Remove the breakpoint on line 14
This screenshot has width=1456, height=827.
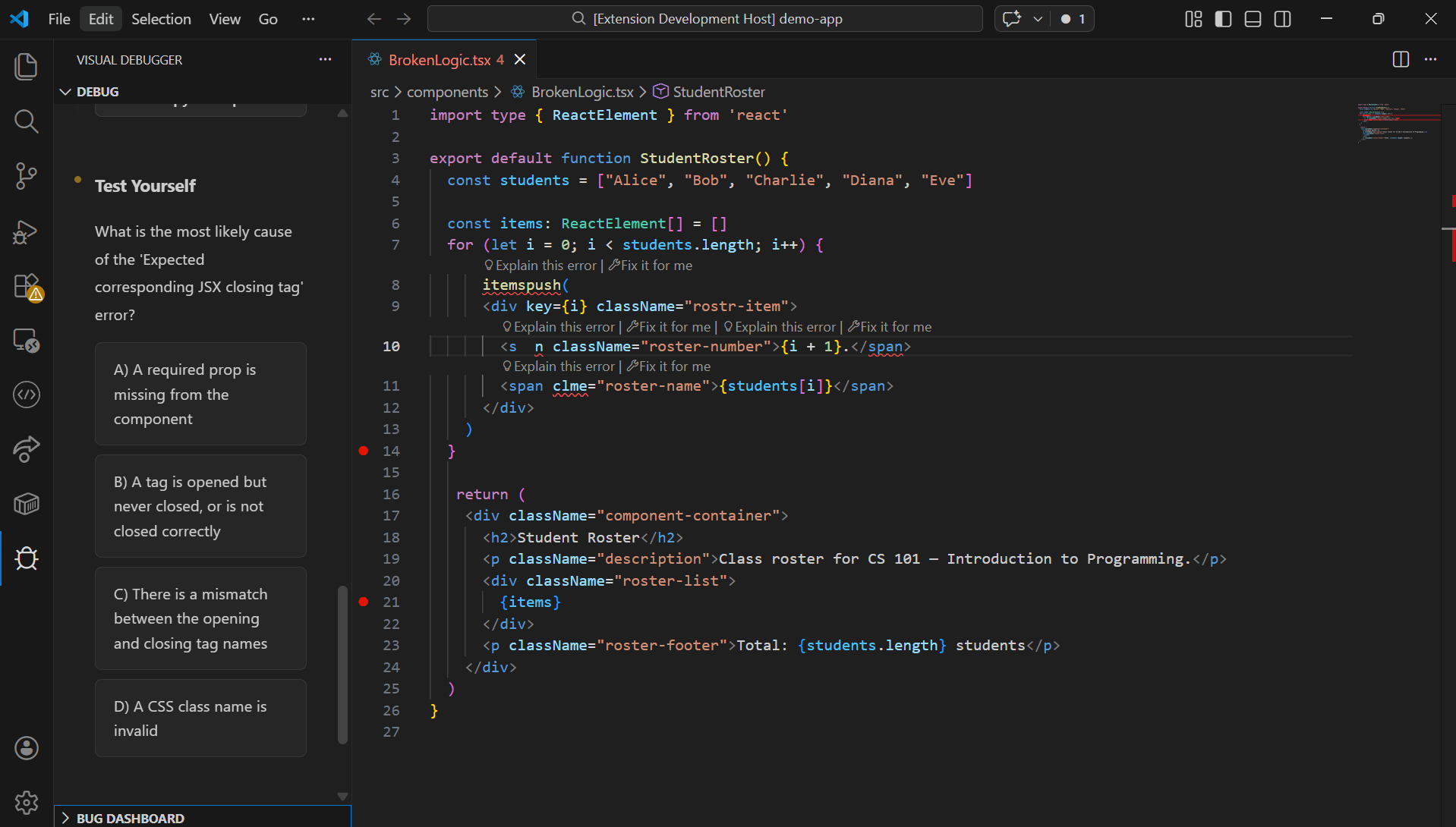(364, 451)
